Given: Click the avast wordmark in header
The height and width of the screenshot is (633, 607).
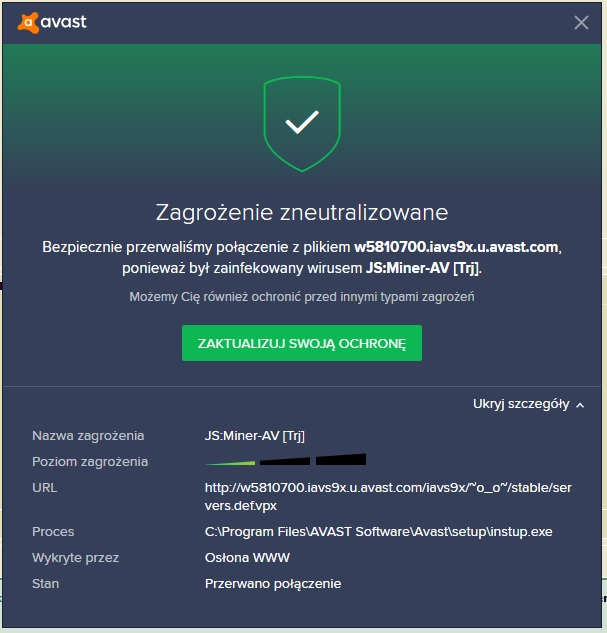Looking at the screenshot, I should click(x=64, y=22).
